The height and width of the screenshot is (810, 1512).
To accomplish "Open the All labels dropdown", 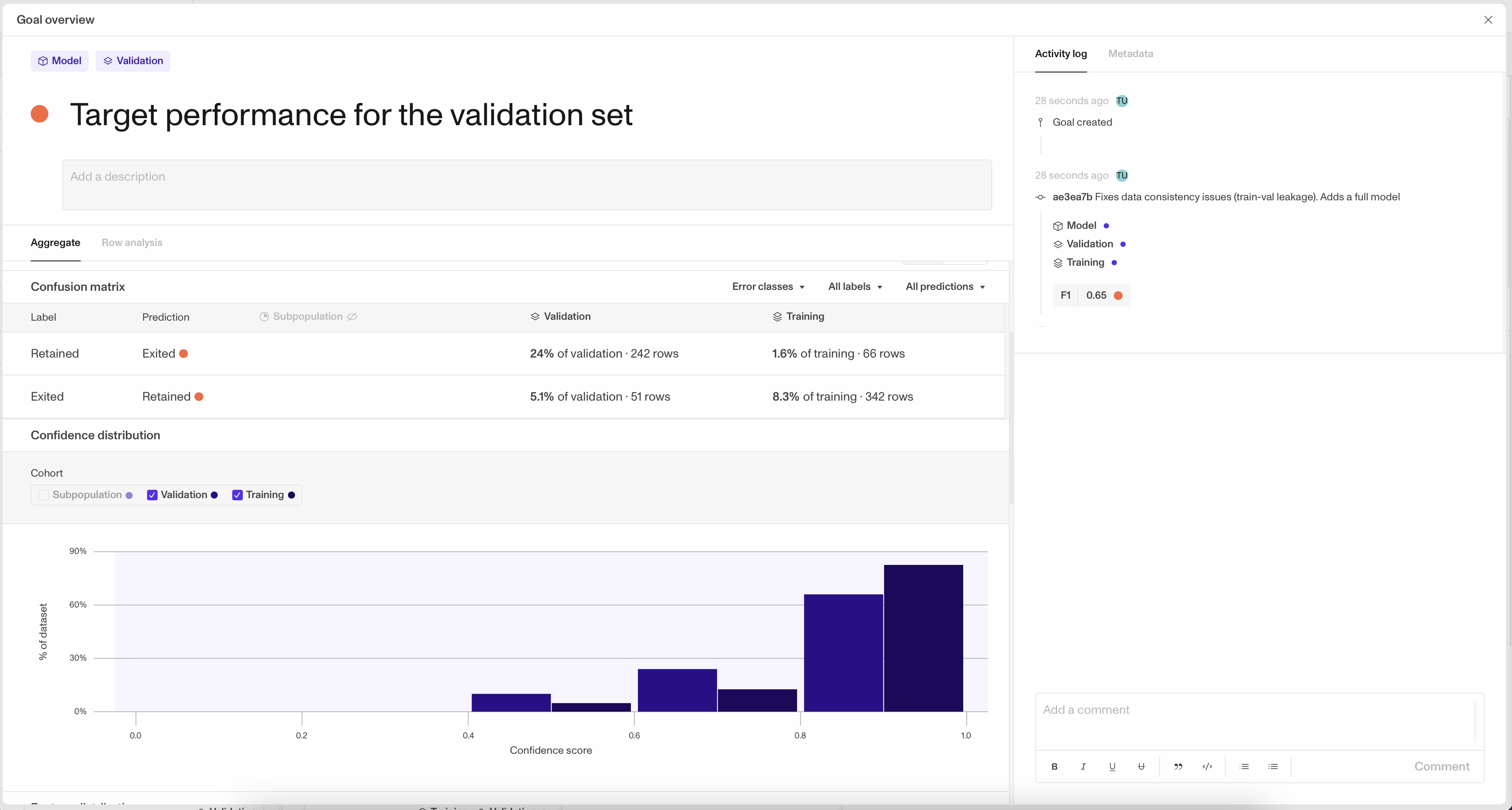I will point(855,287).
